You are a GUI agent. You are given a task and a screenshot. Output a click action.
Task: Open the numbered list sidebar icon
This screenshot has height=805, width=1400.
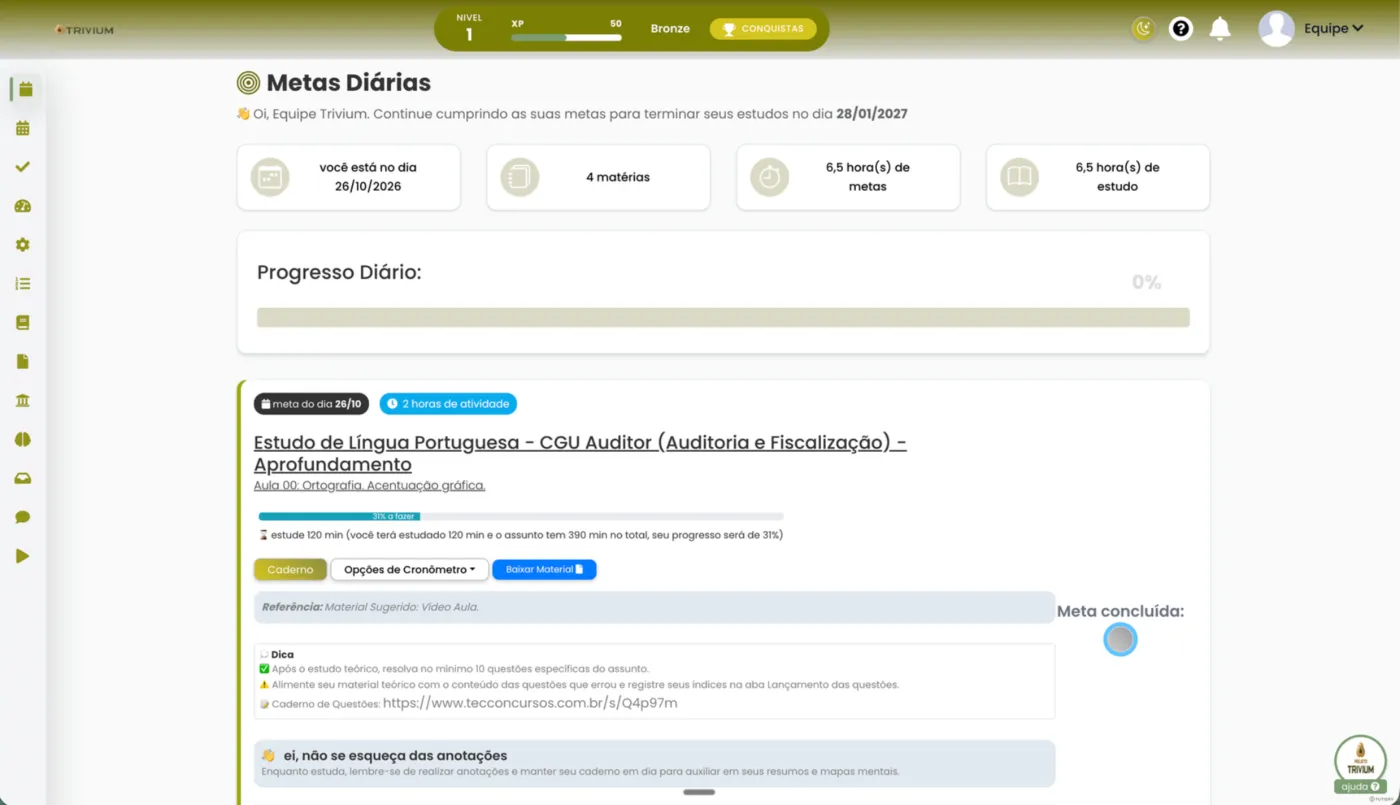pos(23,284)
